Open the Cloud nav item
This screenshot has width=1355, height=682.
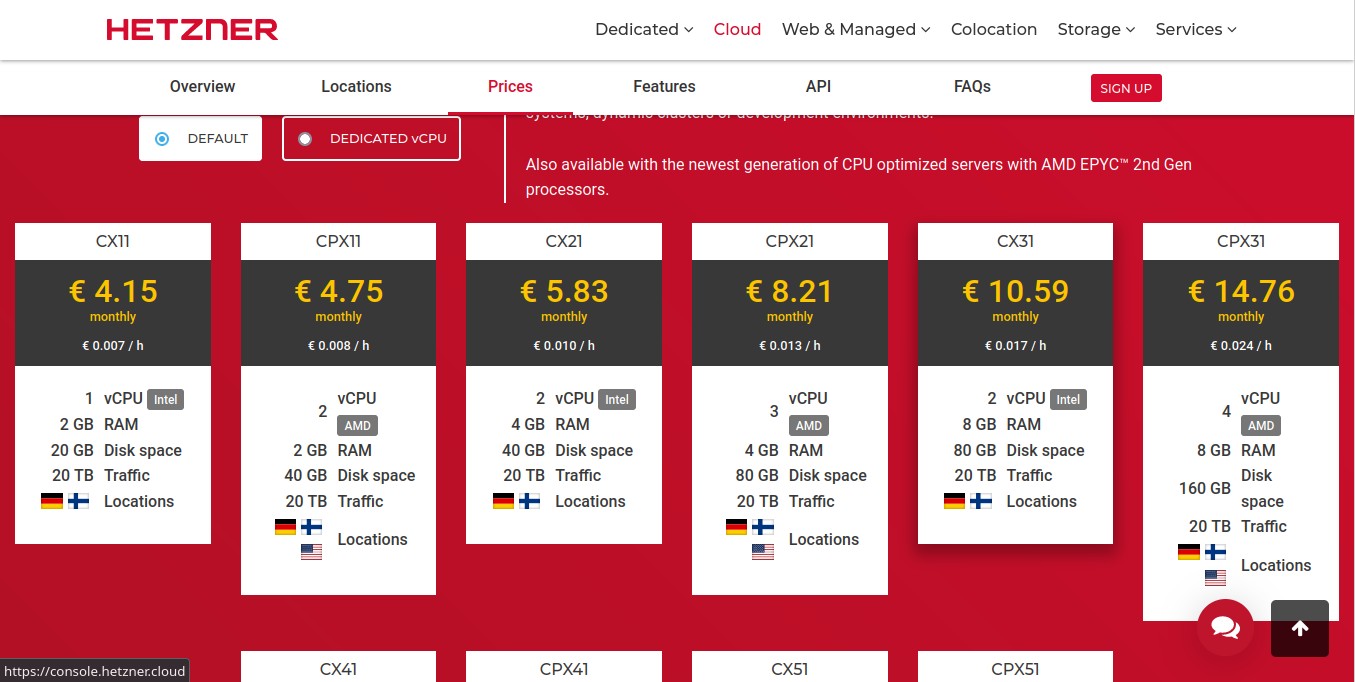[737, 29]
